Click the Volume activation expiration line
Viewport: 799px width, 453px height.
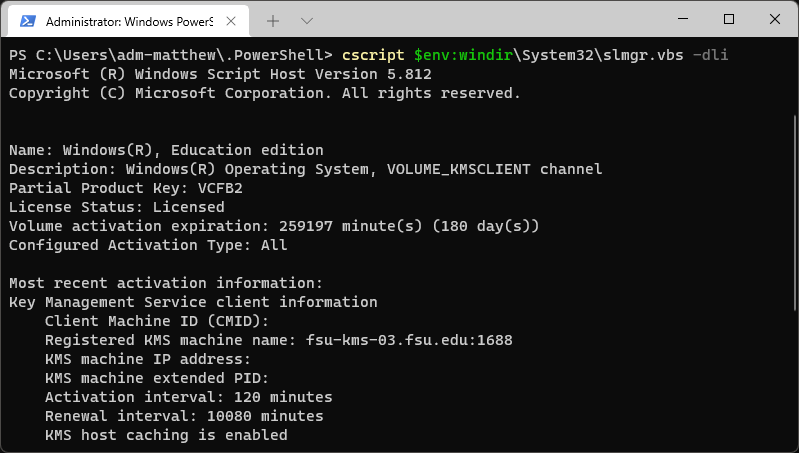[x=274, y=226]
